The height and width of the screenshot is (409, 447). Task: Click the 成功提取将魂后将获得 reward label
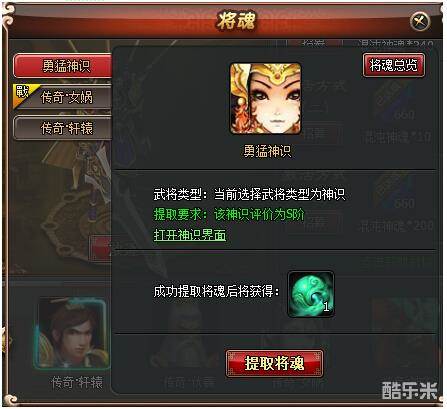pos(216,291)
